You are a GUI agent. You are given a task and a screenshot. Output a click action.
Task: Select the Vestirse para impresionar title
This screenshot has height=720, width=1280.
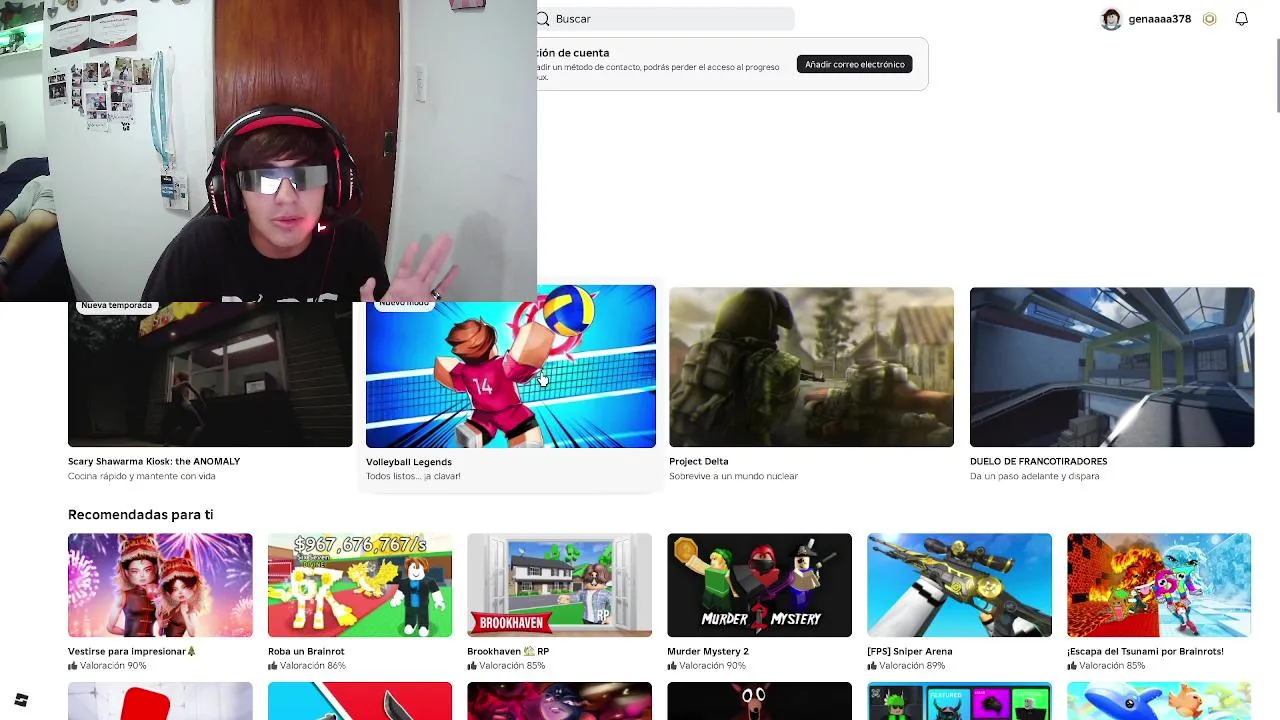tap(132, 651)
